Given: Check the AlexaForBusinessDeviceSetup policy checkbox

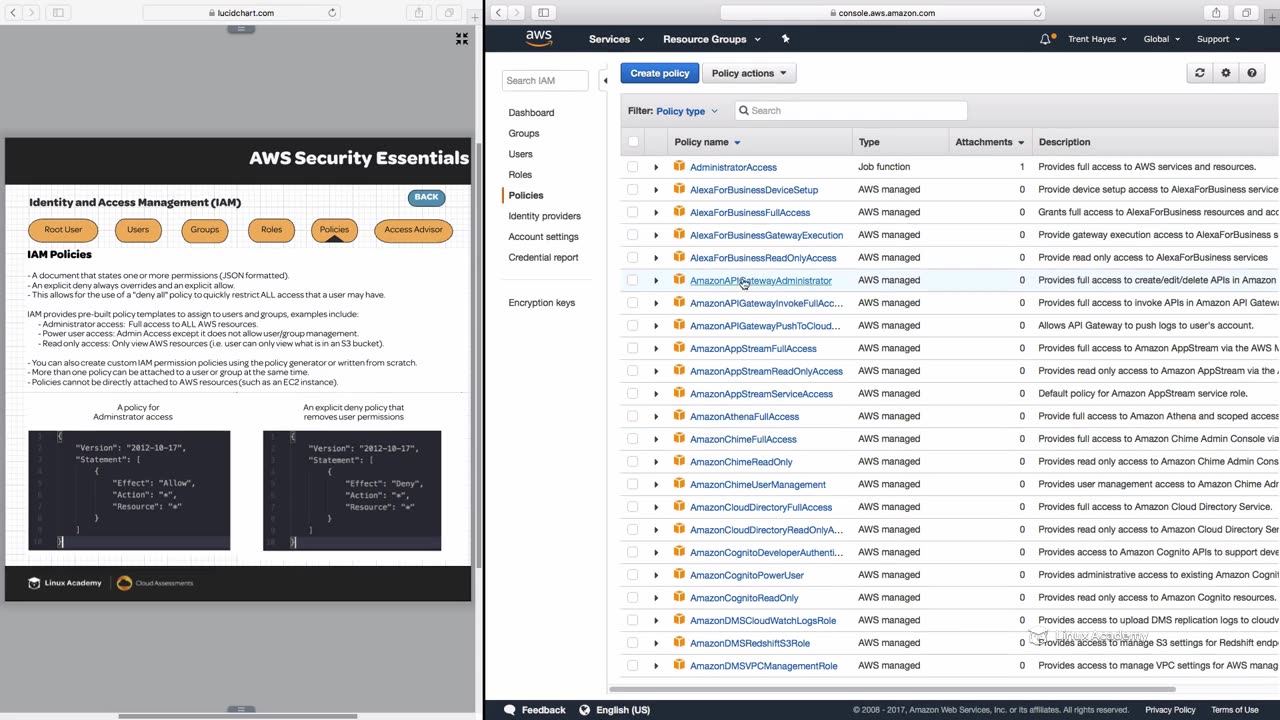Looking at the screenshot, I should click(633, 190).
